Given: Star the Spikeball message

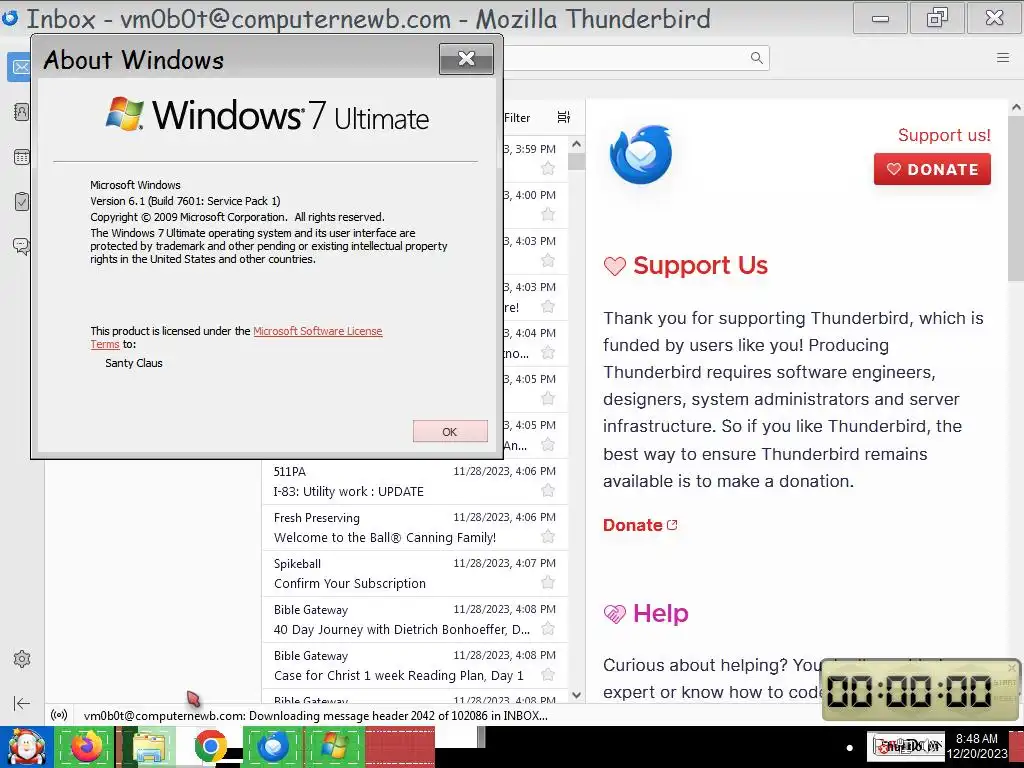Looking at the screenshot, I should coord(548,582).
